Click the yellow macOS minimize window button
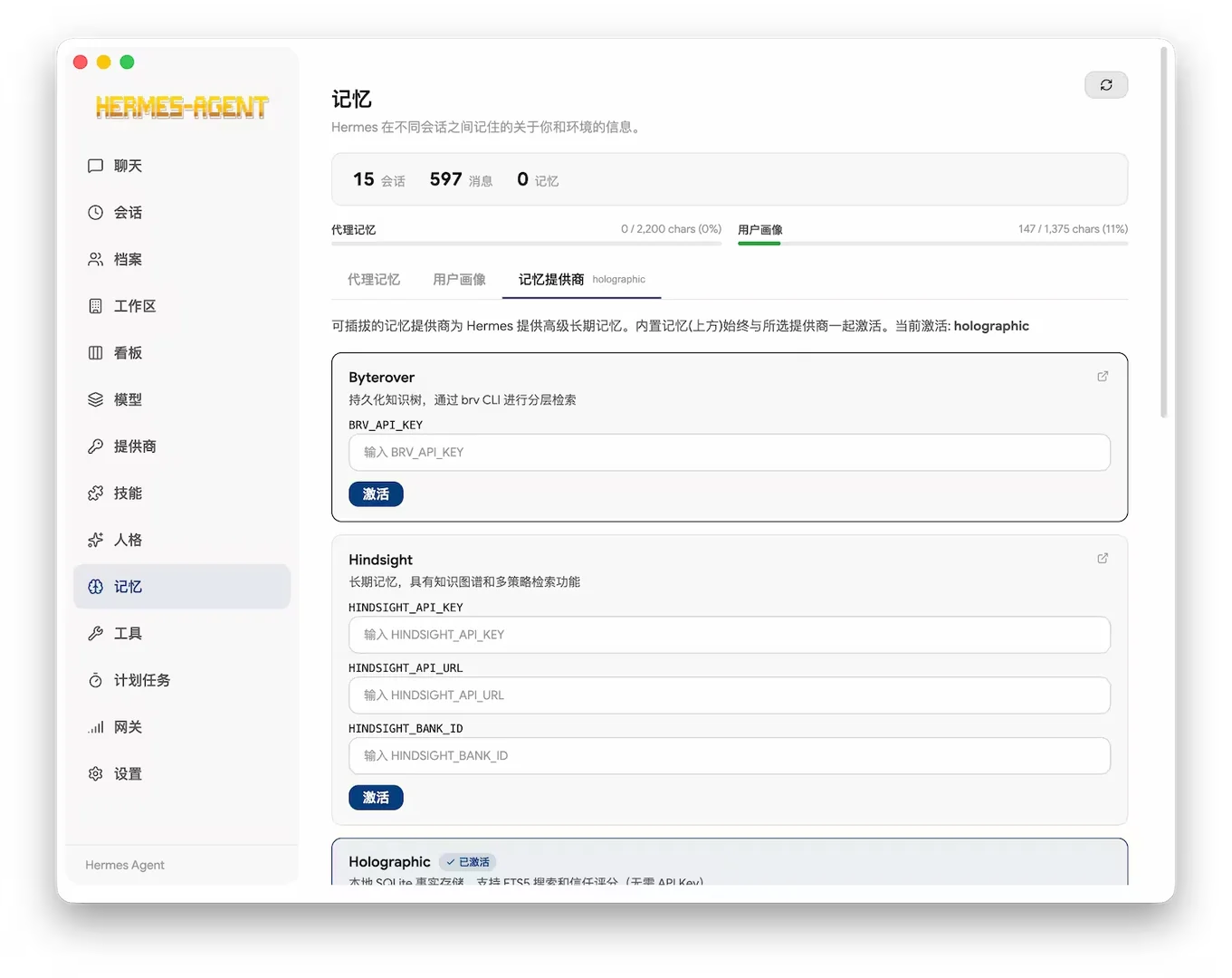Image resolution: width=1232 pixels, height=978 pixels. [104, 62]
